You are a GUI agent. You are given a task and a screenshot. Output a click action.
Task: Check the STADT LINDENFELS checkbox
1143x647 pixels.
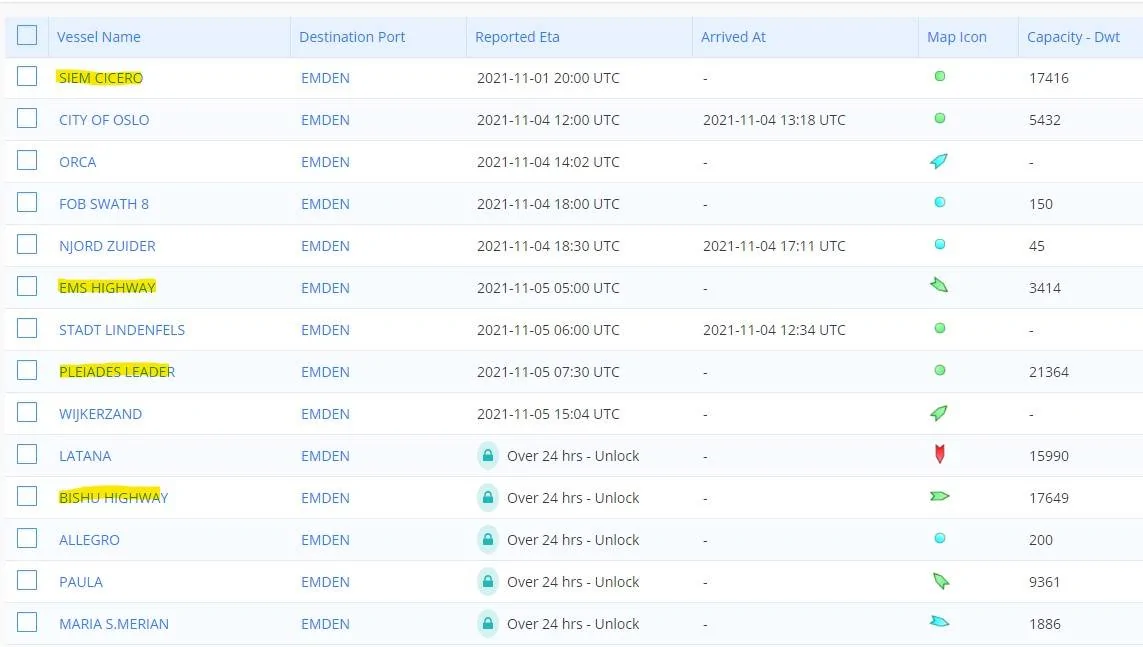point(27,329)
